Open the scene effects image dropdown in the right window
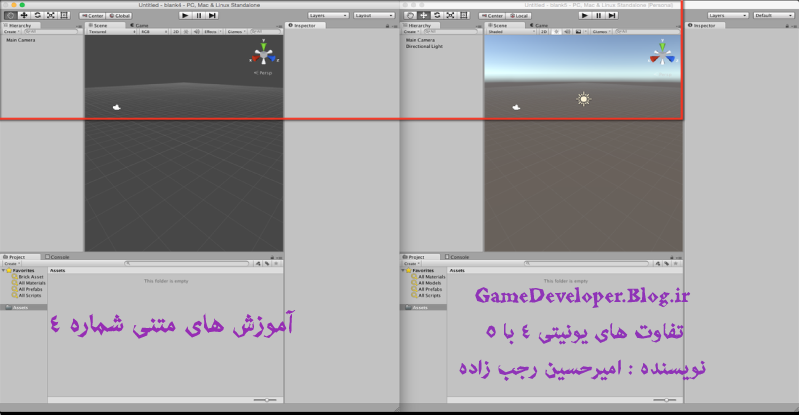Image resolution: width=799 pixels, height=415 pixels. tap(580, 32)
